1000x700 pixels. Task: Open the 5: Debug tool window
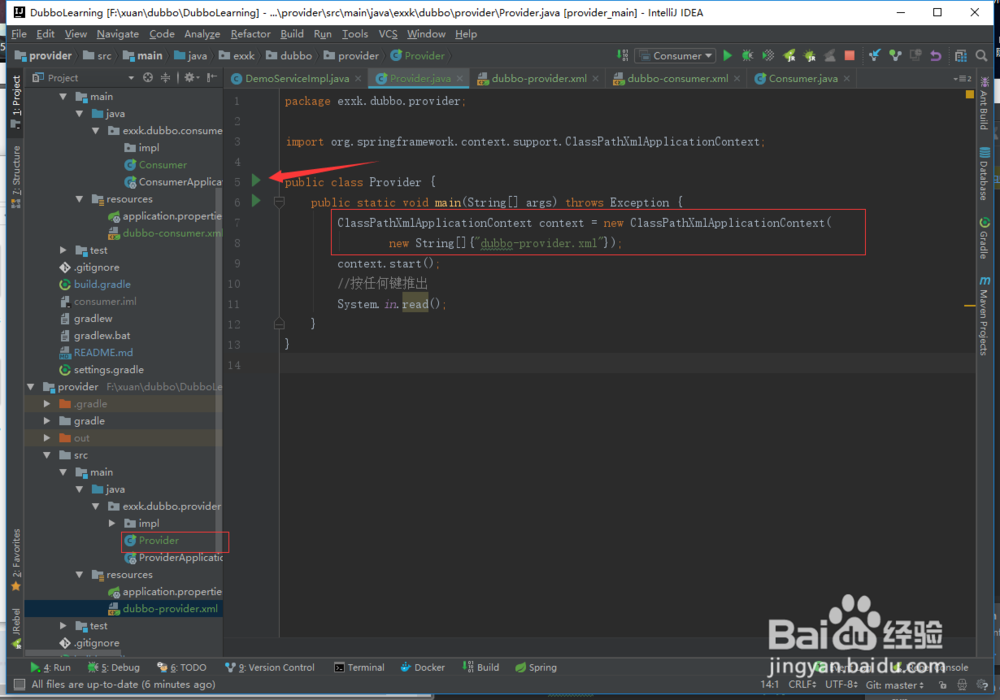click(113, 667)
